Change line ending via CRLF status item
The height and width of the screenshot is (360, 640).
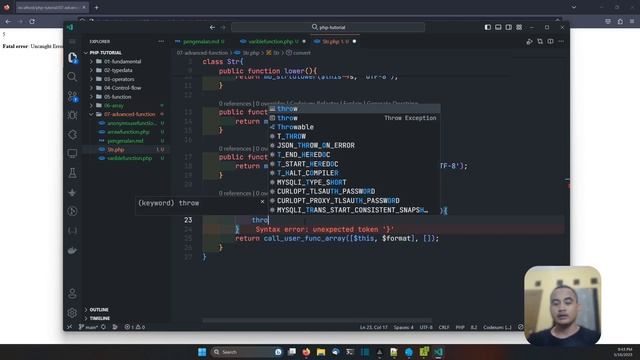coord(444,327)
